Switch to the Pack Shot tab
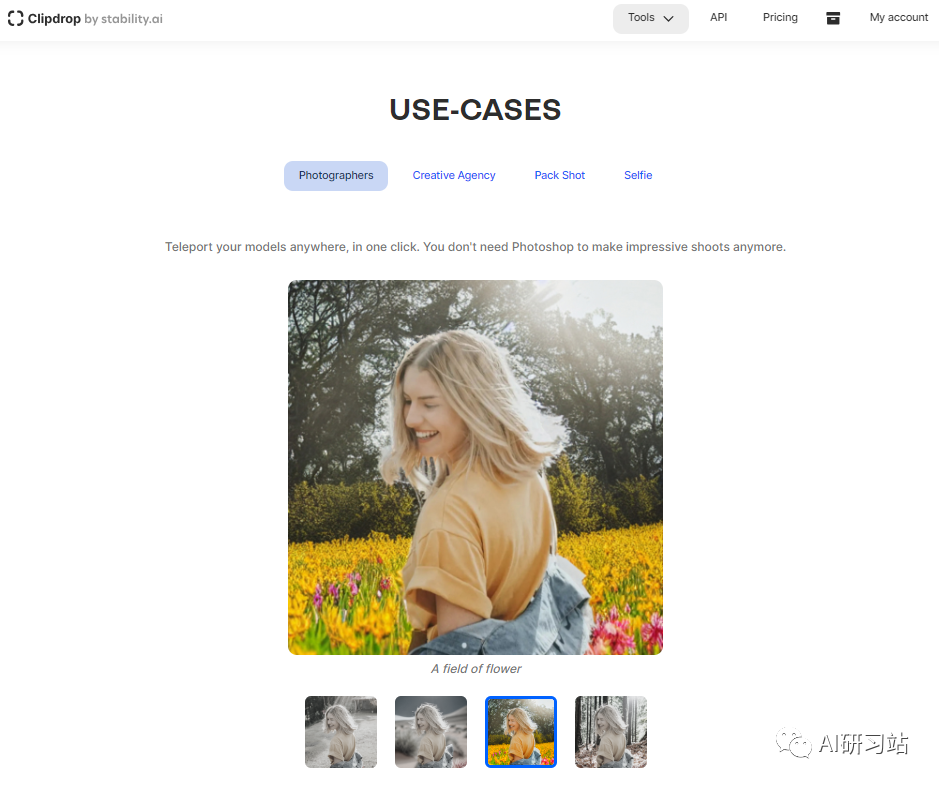 click(x=559, y=175)
